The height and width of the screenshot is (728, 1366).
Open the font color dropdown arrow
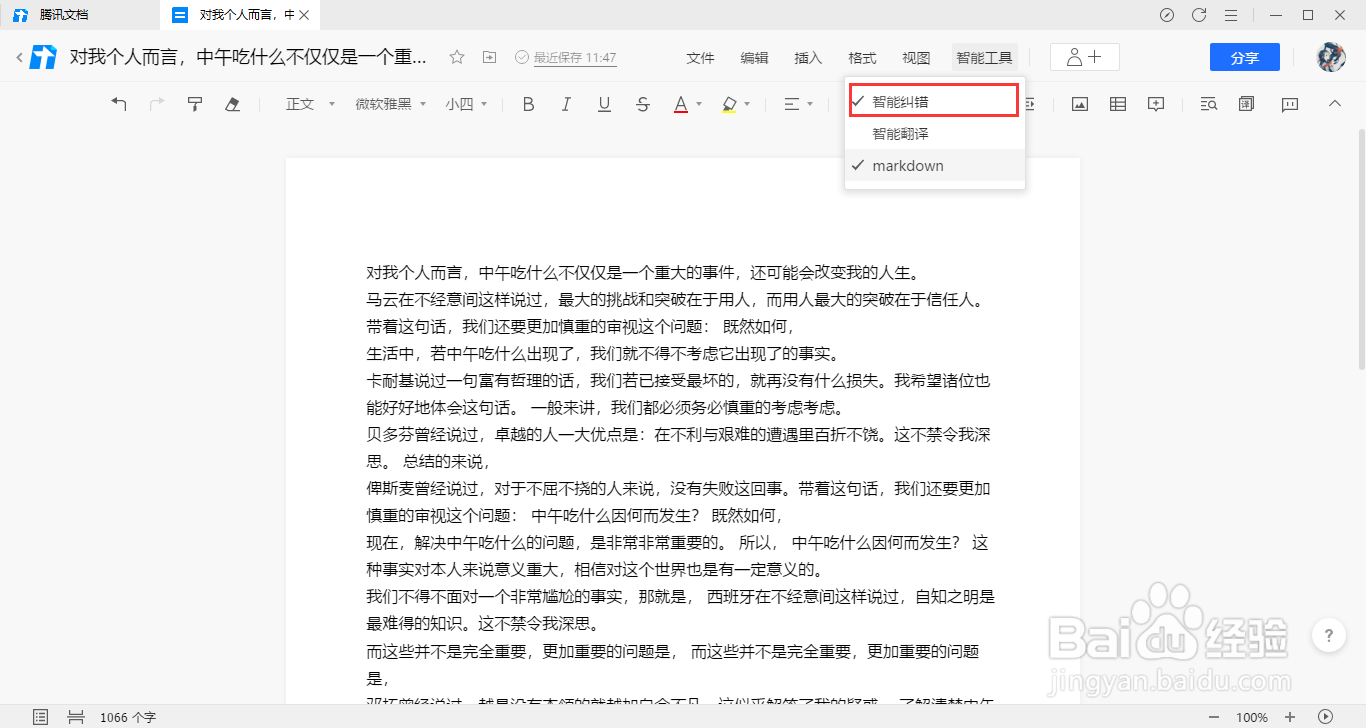pyautogui.click(x=699, y=104)
